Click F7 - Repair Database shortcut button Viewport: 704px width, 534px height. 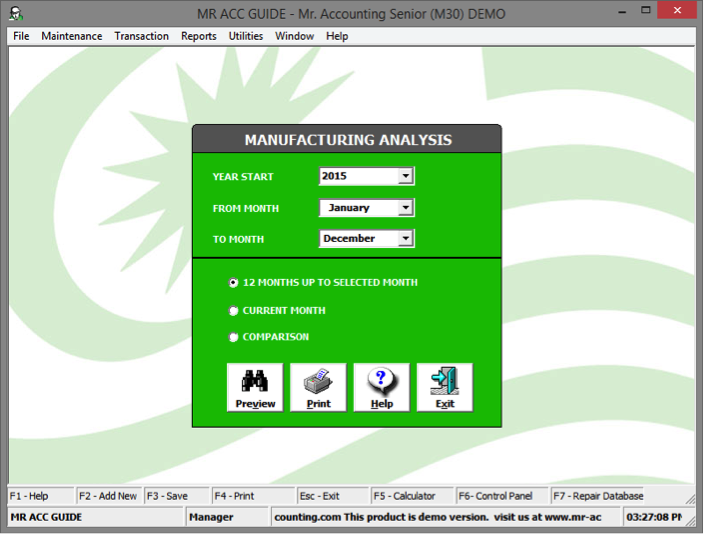(598, 496)
